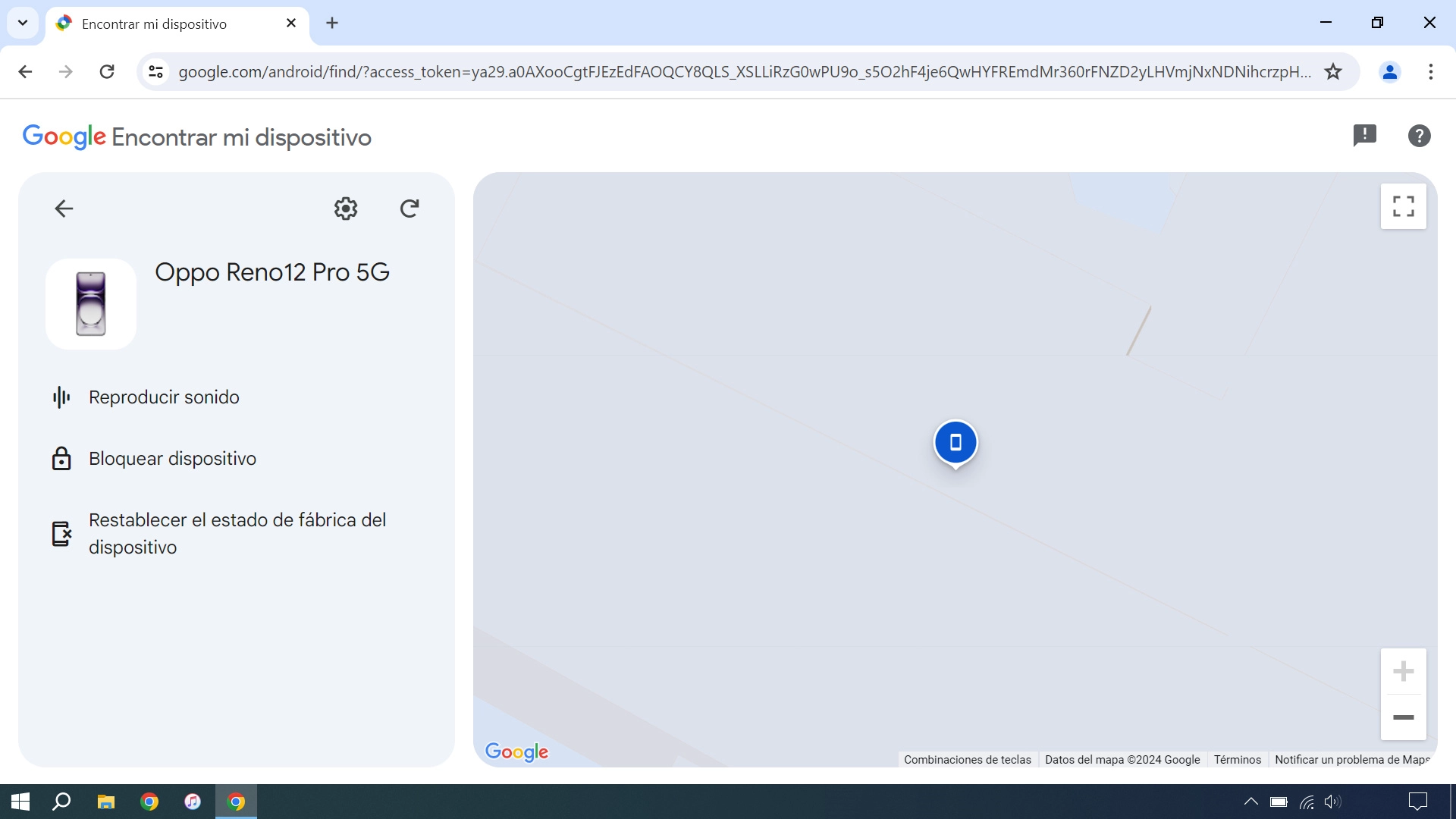1456x819 pixels.
Task: Open the Términos link on map
Action: coord(1237,760)
